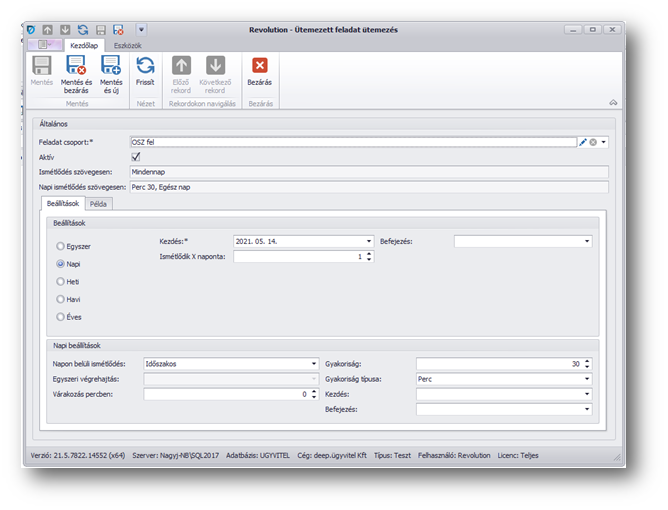Viewport: 668px width, 510px height.
Task: Close the form with the red Bezárás icon
Action: pyautogui.click(x=260, y=67)
